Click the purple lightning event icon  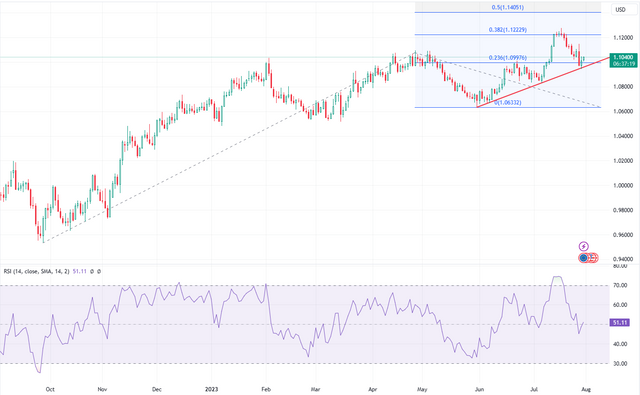[x=584, y=246]
